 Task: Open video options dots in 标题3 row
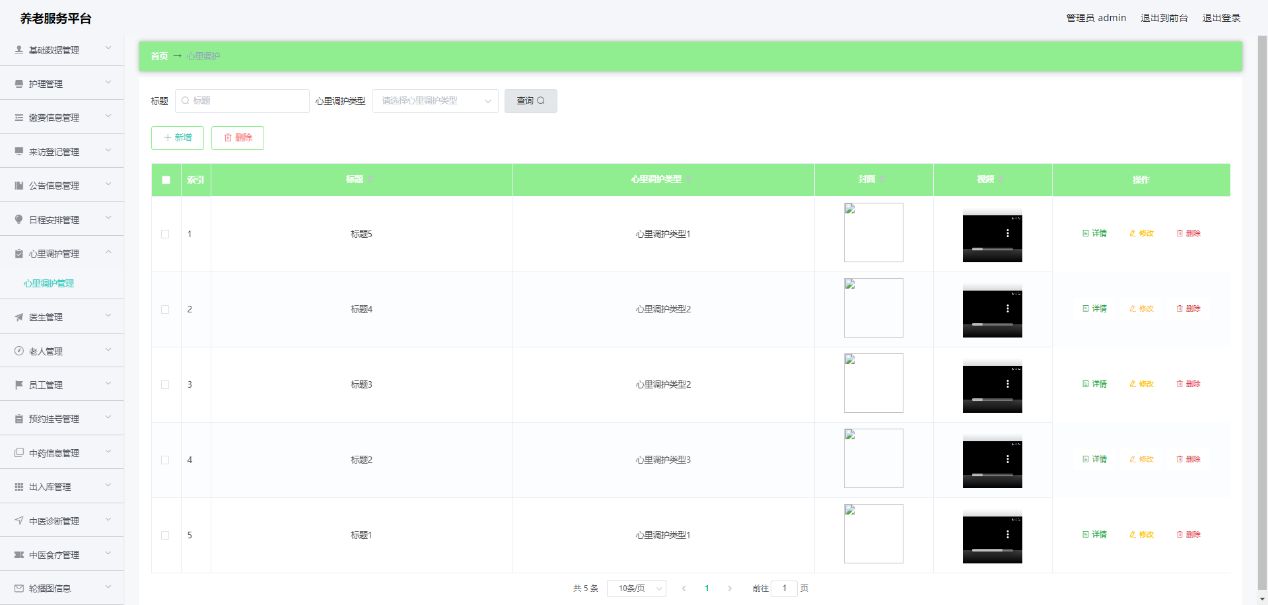click(x=1007, y=383)
